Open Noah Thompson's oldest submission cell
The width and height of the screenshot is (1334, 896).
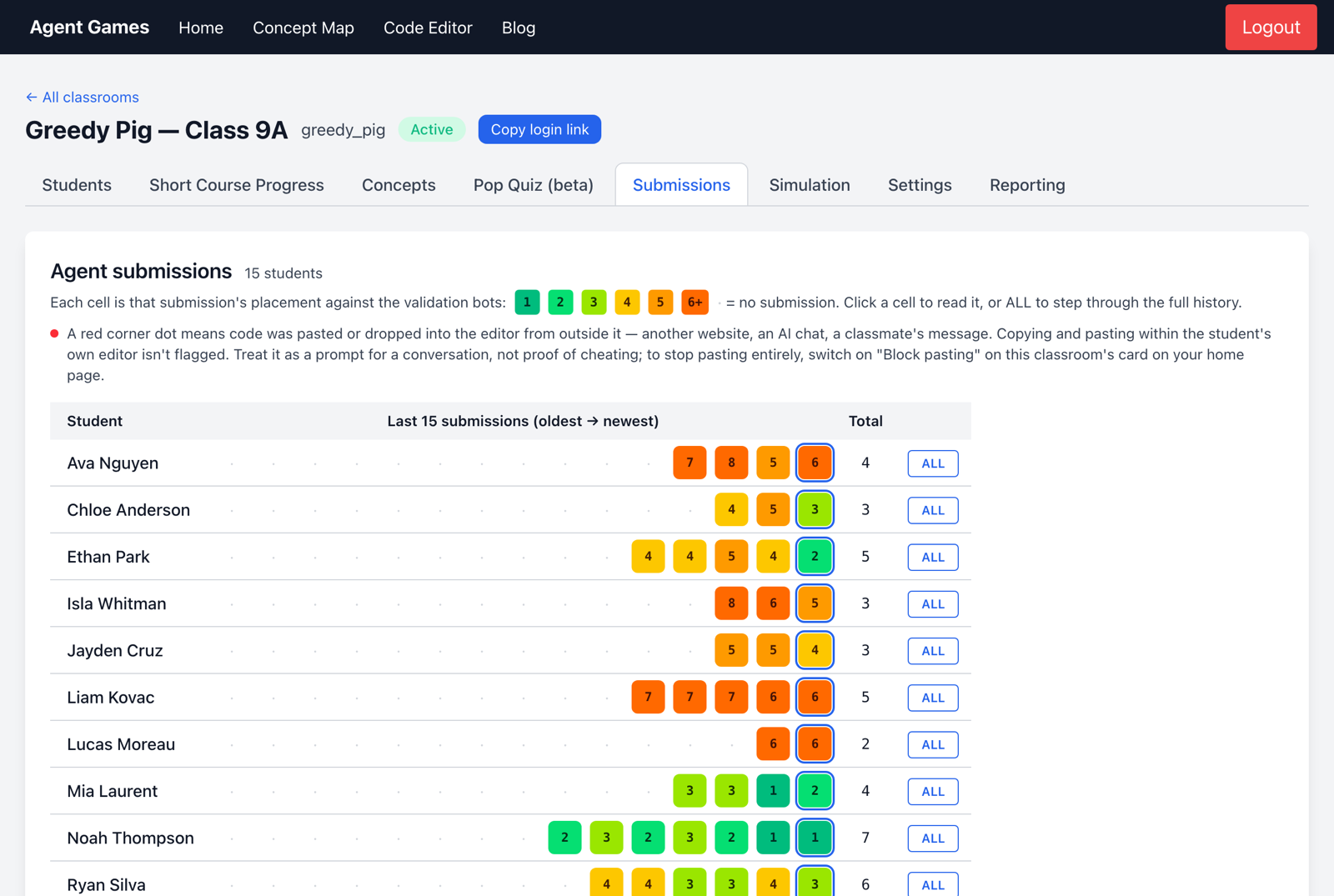click(564, 838)
